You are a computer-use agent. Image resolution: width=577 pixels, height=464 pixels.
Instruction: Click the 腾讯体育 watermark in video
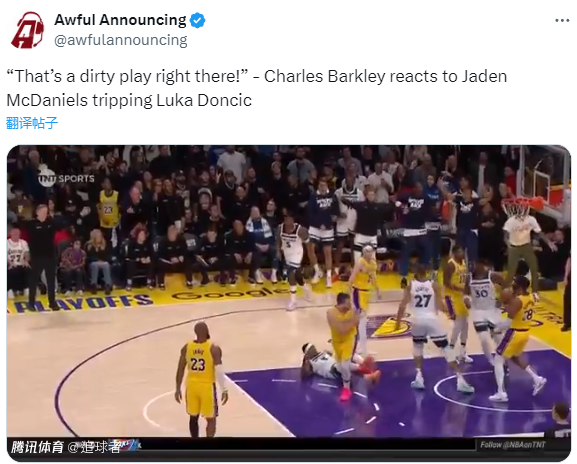click(x=37, y=447)
